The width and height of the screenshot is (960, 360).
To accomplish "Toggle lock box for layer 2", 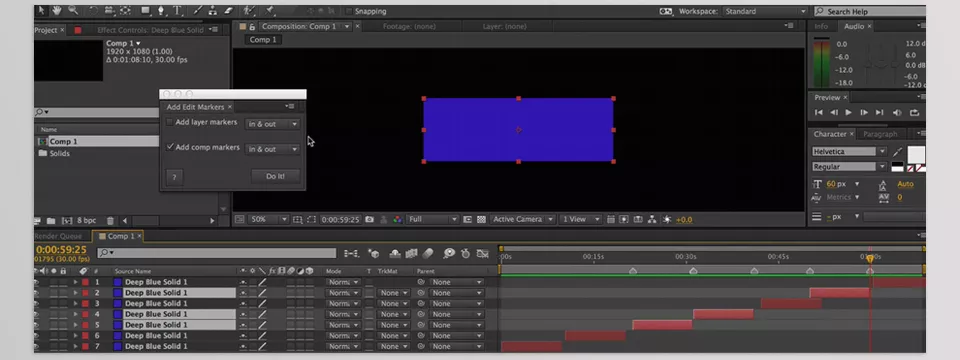I will [x=64, y=293].
